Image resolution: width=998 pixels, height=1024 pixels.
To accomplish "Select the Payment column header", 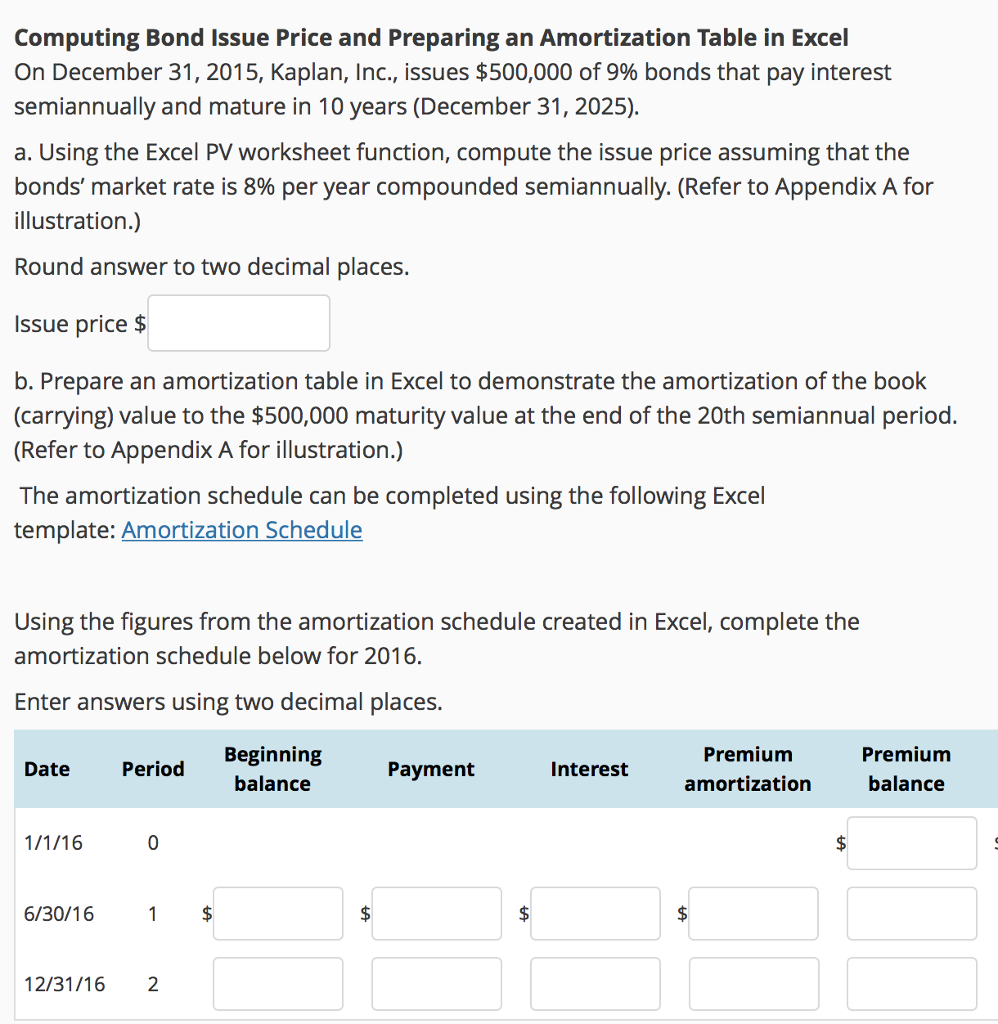I will pyautogui.click(x=430, y=769).
